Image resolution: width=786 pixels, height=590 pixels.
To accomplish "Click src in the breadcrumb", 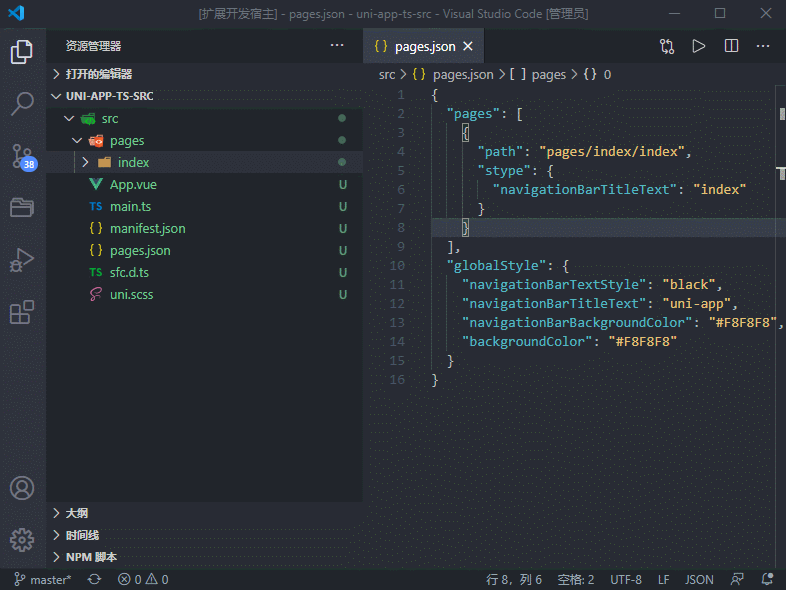I will (x=387, y=75).
